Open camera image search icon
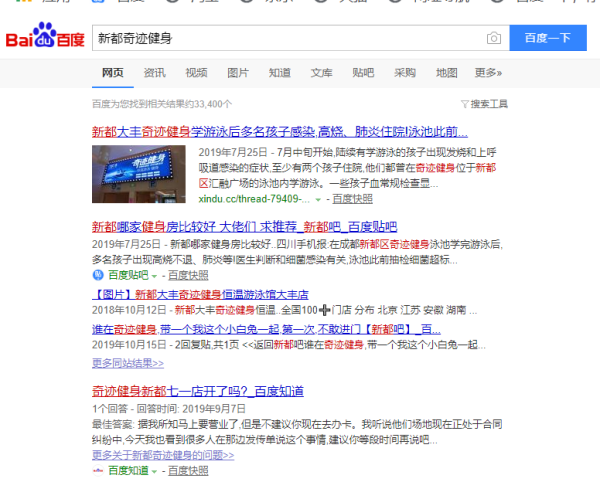This screenshot has width=600, height=482. [x=494, y=38]
